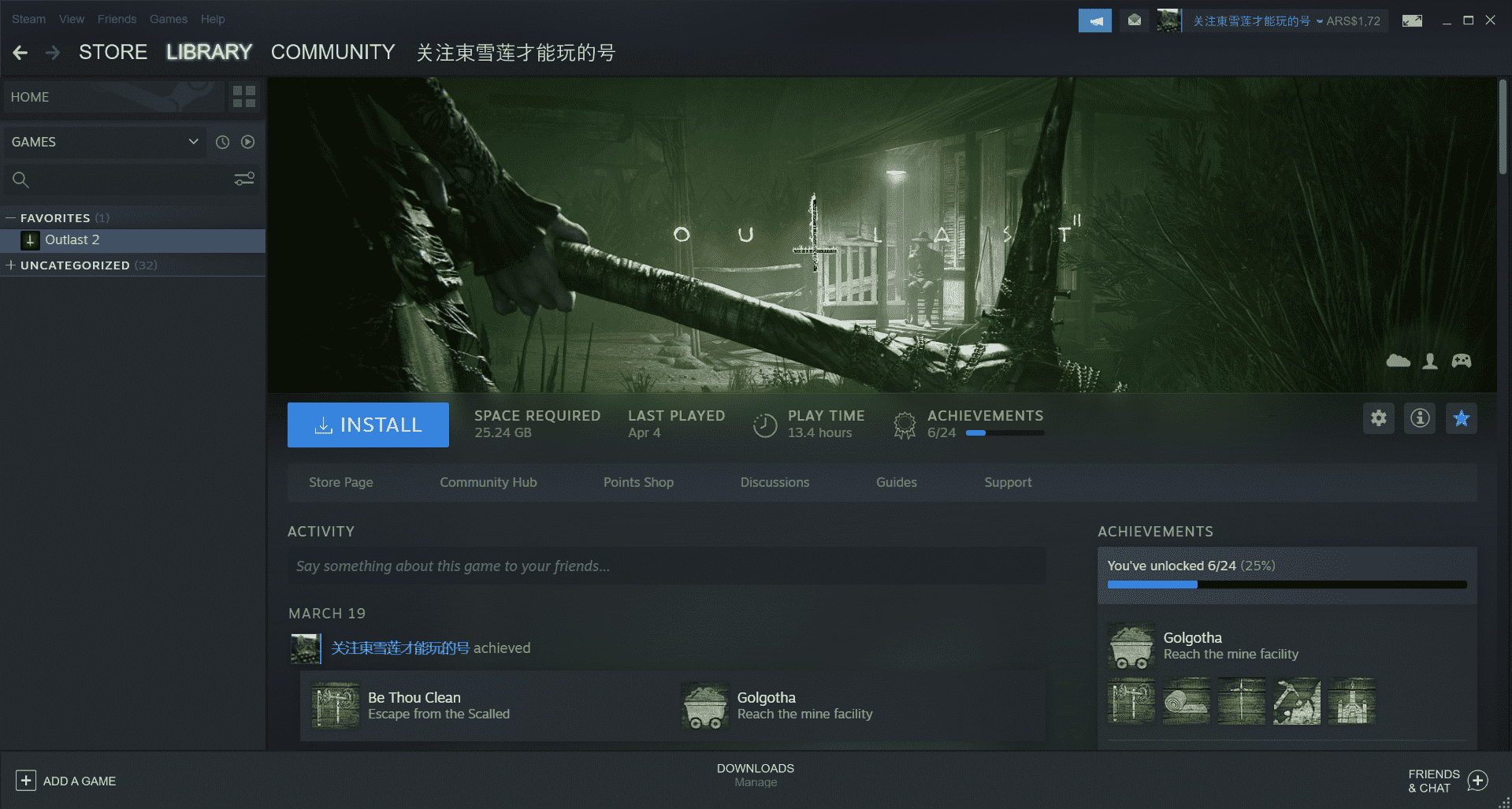Check cloud sync status icon above Install
This screenshot has width=1512, height=809.
pos(1398,360)
